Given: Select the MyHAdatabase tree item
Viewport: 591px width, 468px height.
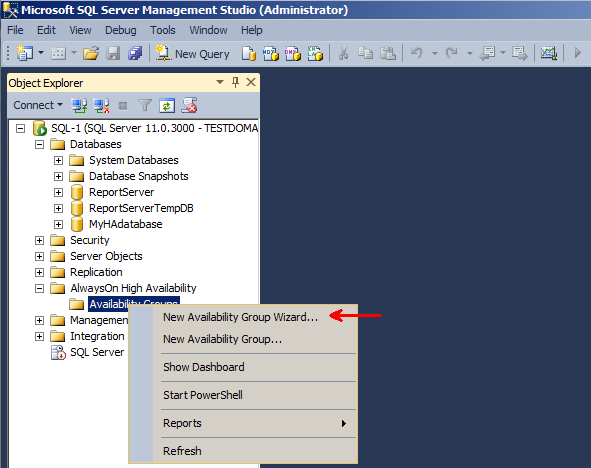Looking at the screenshot, I should 126,224.
